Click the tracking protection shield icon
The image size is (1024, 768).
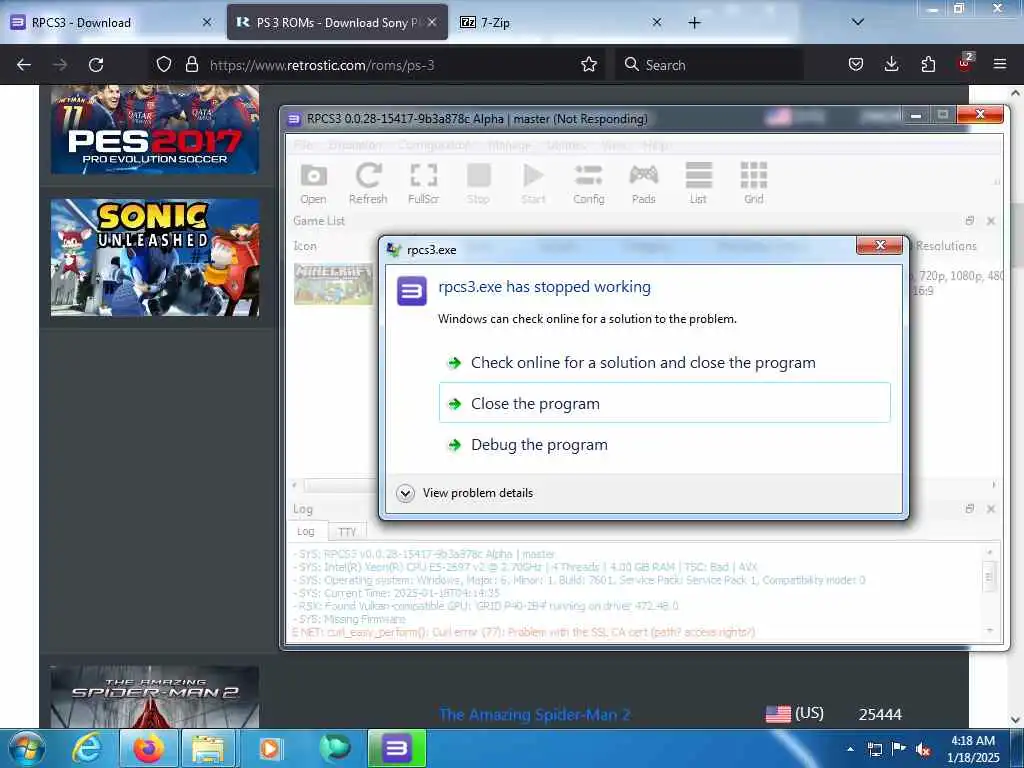(x=164, y=65)
